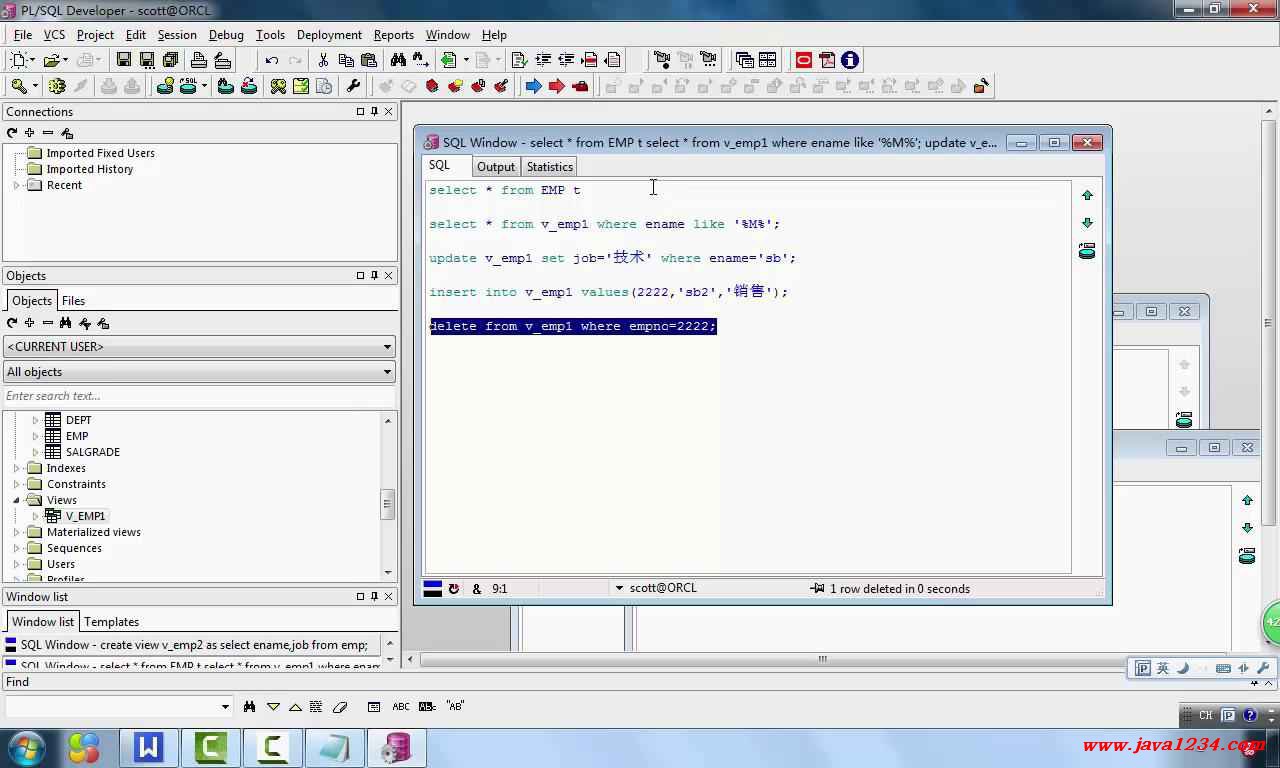Click refresh icon in Connections panel
The height and width of the screenshot is (768, 1280).
pos(12,132)
